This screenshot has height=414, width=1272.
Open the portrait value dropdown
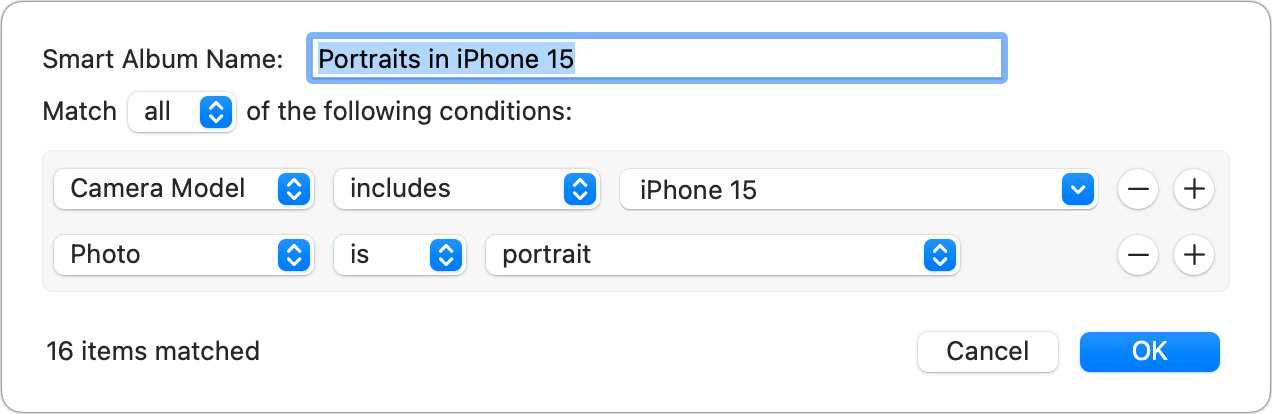point(722,255)
